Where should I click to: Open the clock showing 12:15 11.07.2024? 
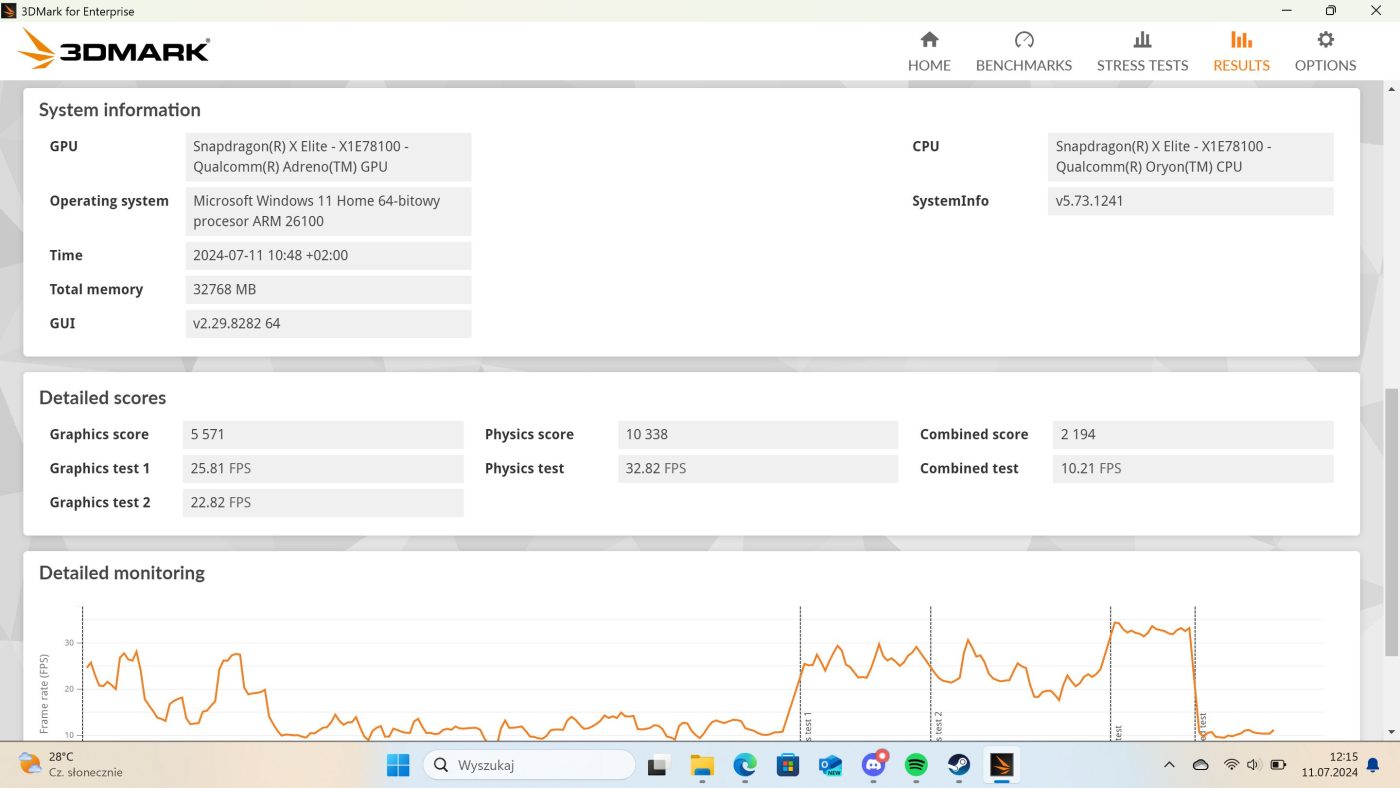(1329, 765)
